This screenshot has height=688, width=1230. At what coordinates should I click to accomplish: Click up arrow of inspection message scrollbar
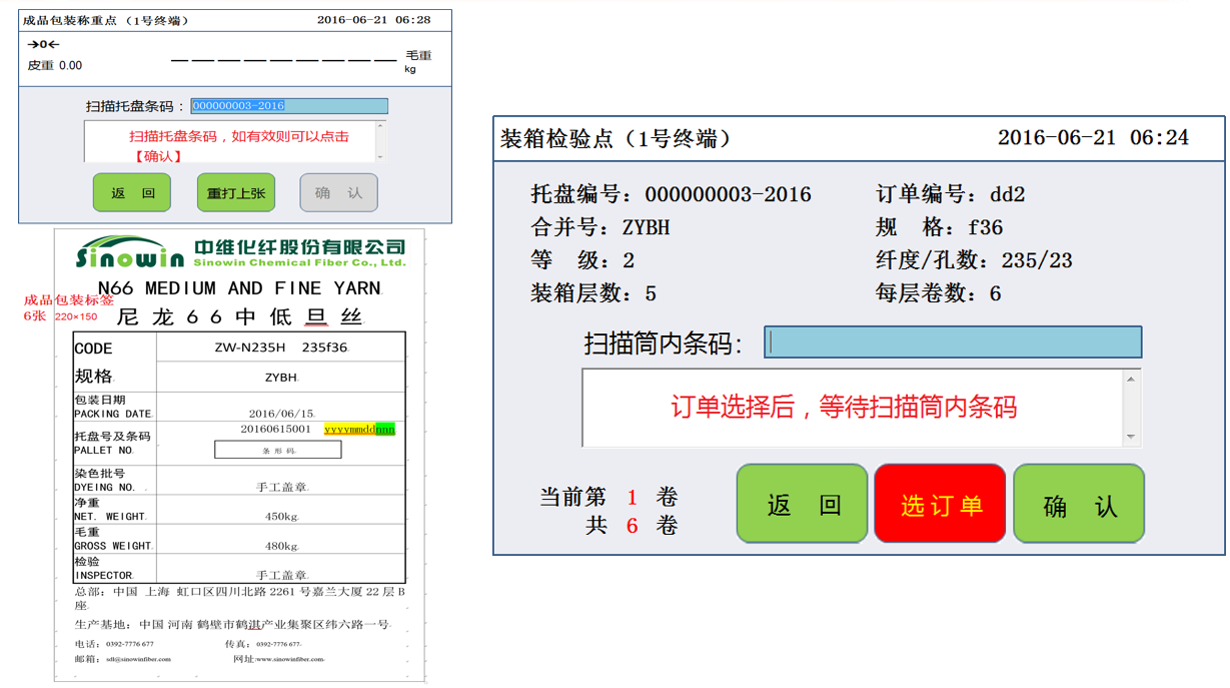pyautogui.click(x=1131, y=379)
